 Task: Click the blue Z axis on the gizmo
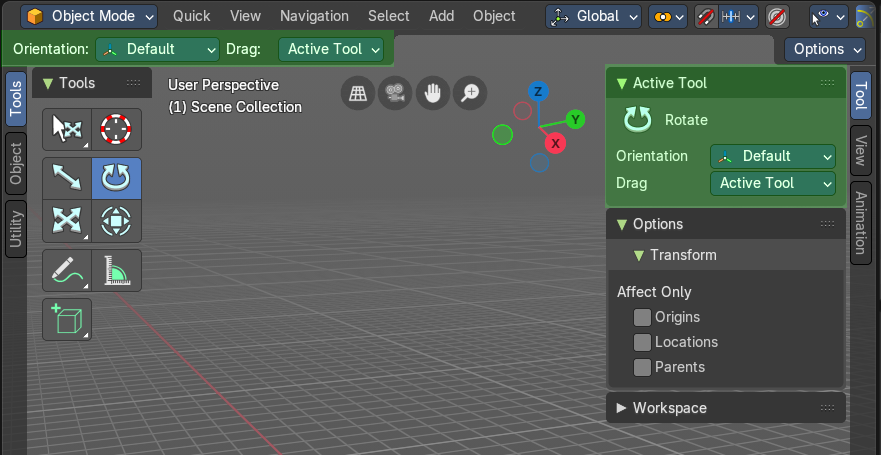(538, 92)
